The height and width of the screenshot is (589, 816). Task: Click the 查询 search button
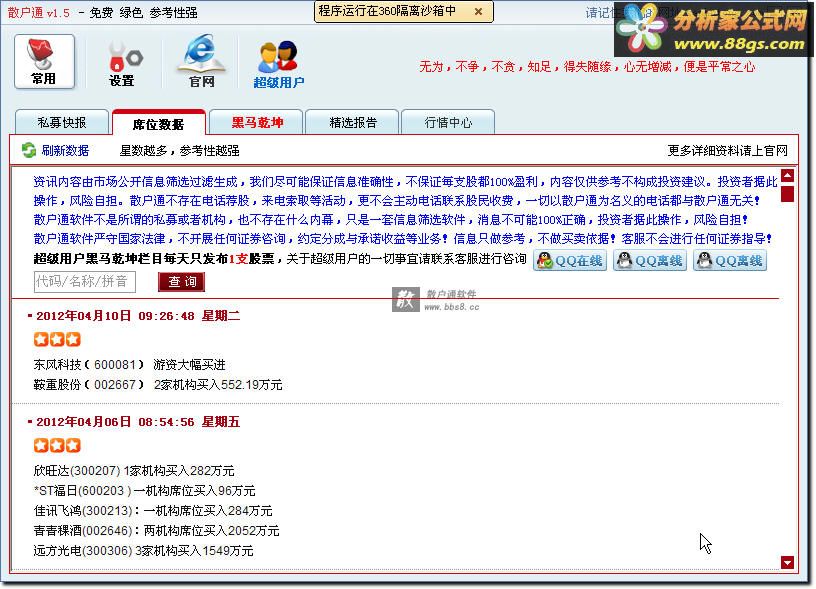[182, 281]
